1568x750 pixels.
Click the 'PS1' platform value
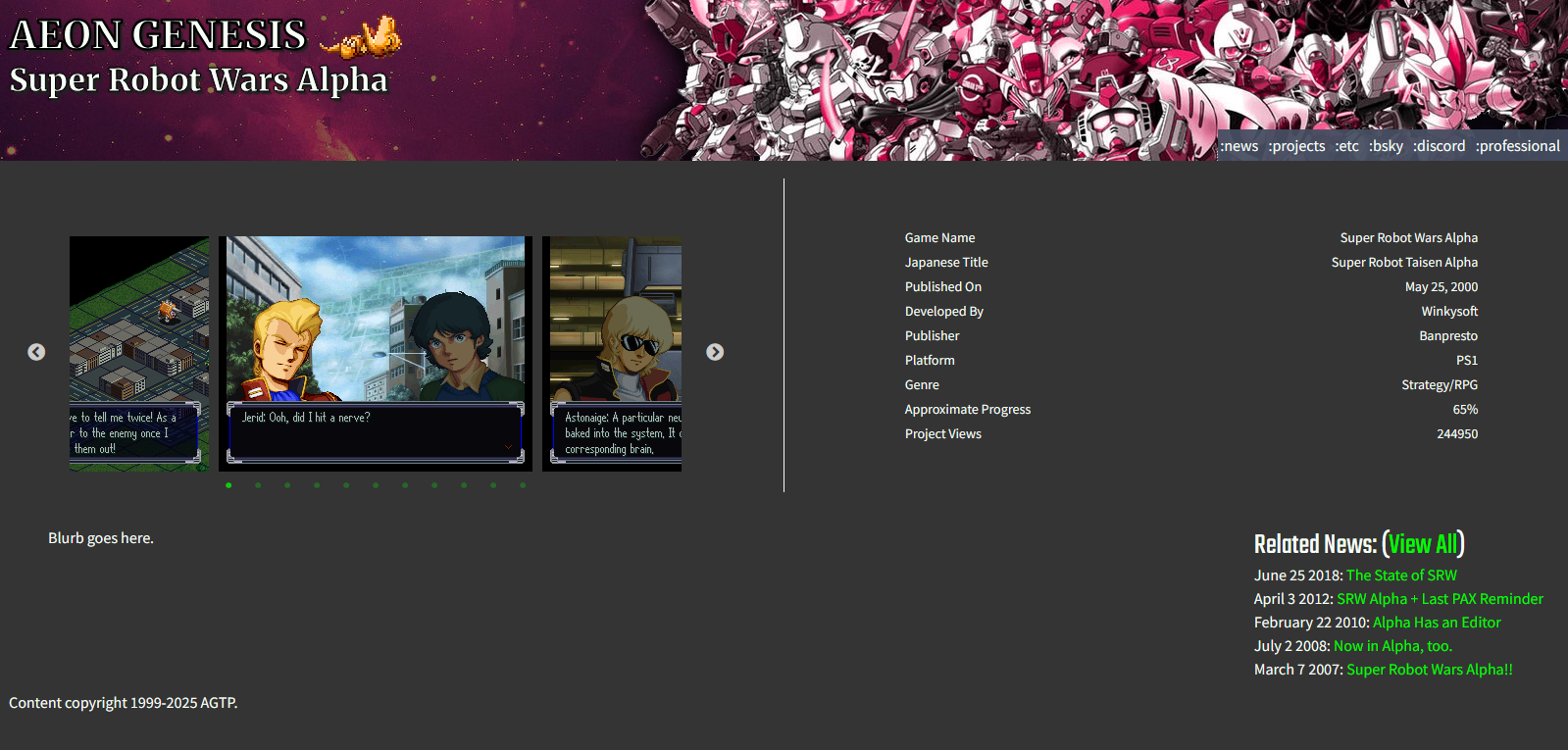point(1467,361)
